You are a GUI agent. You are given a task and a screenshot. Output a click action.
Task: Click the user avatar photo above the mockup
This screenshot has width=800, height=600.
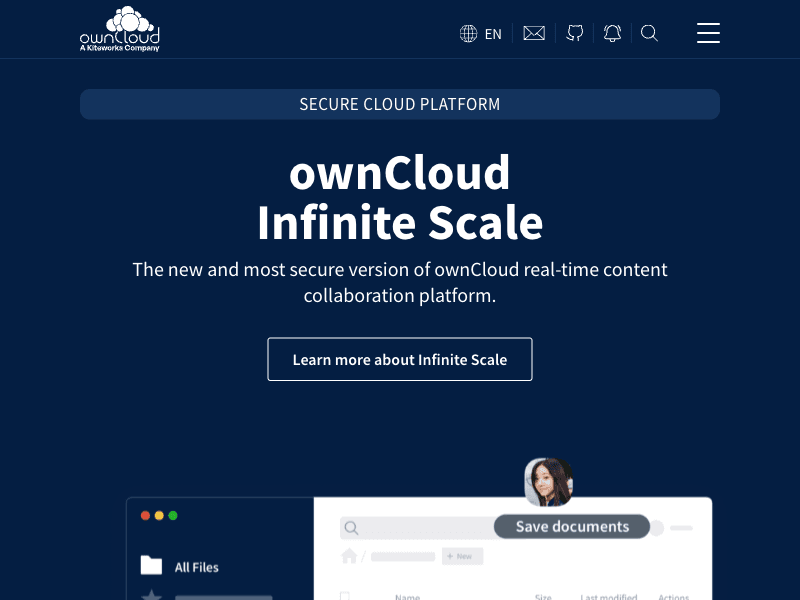tap(549, 482)
